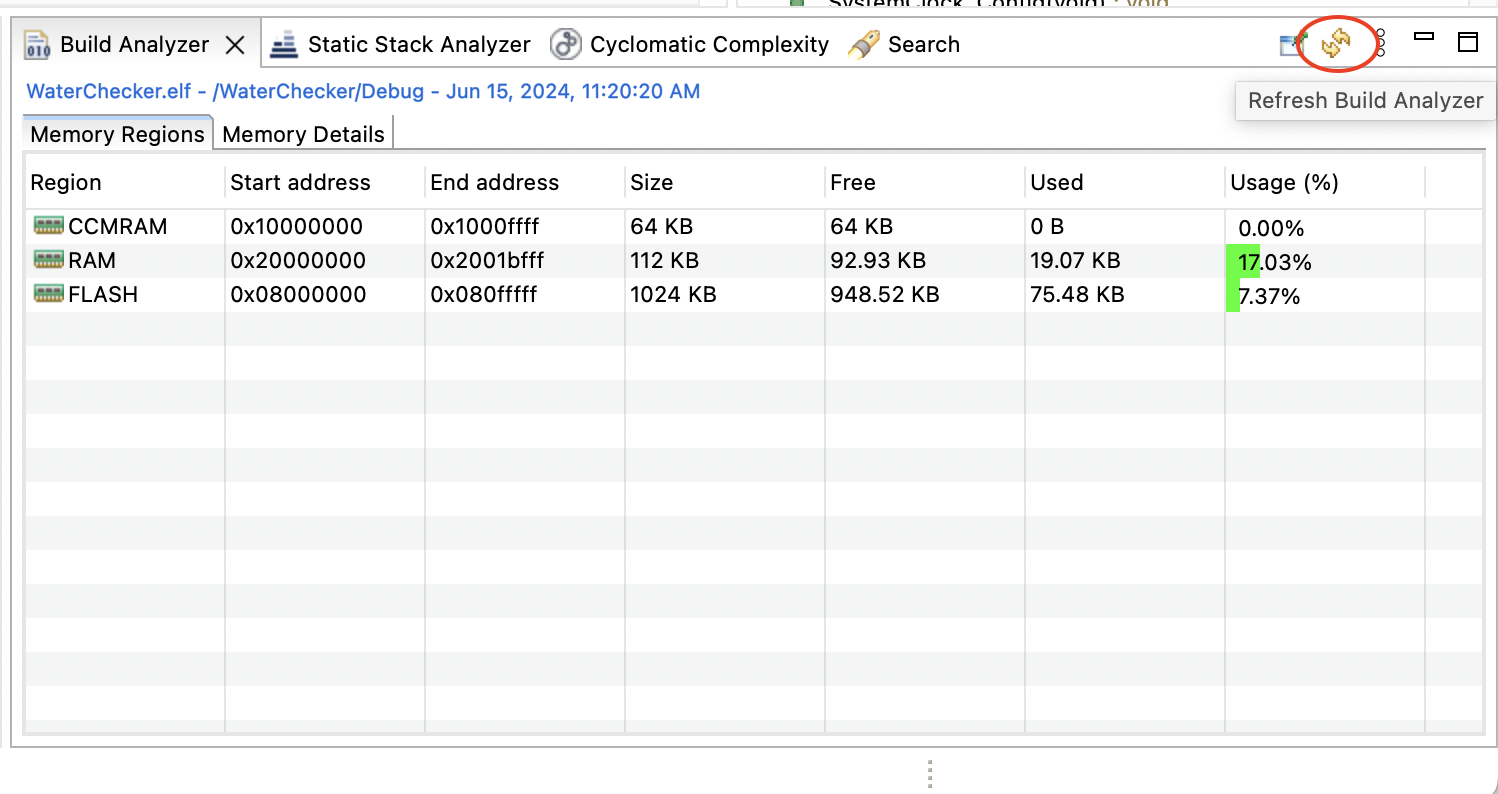
Task: Click the FLASH region chip icon
Action: pos(48,294)
